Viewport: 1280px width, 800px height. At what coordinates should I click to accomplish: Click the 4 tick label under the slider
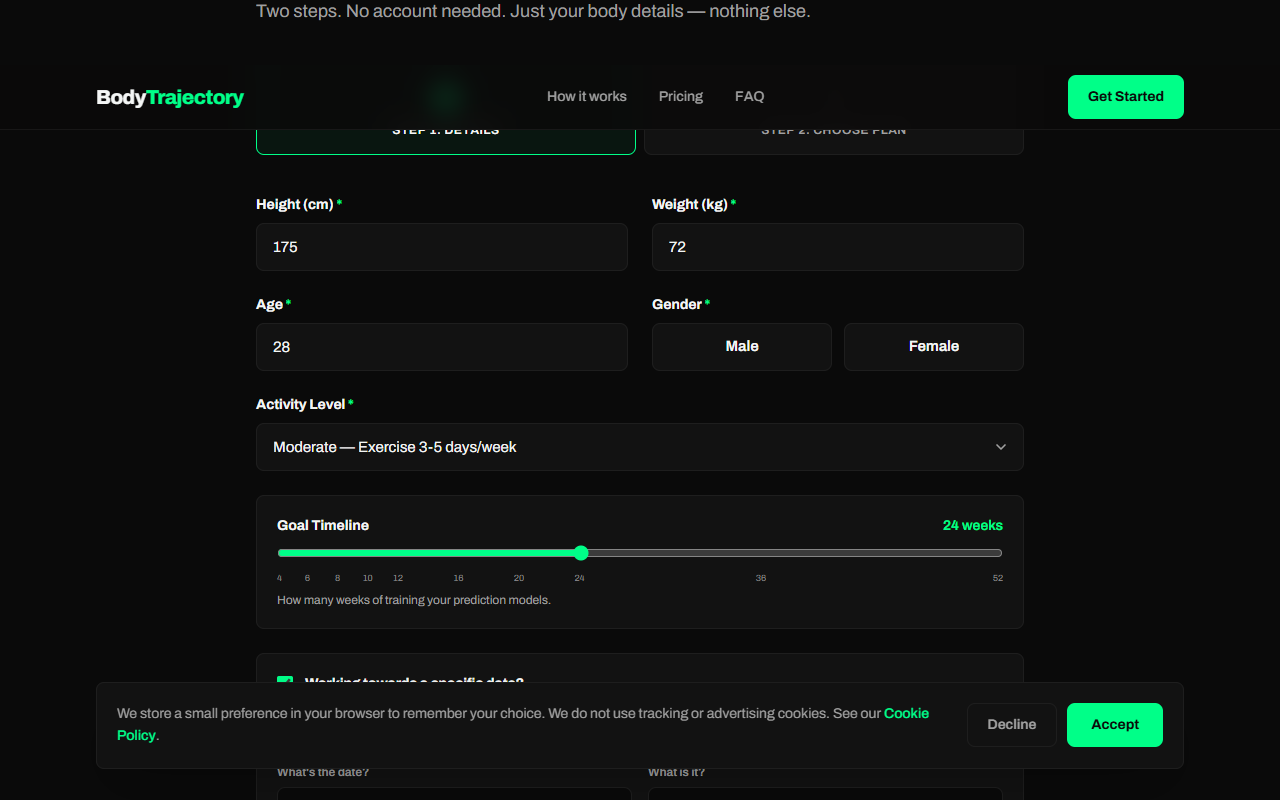(280, 578)
